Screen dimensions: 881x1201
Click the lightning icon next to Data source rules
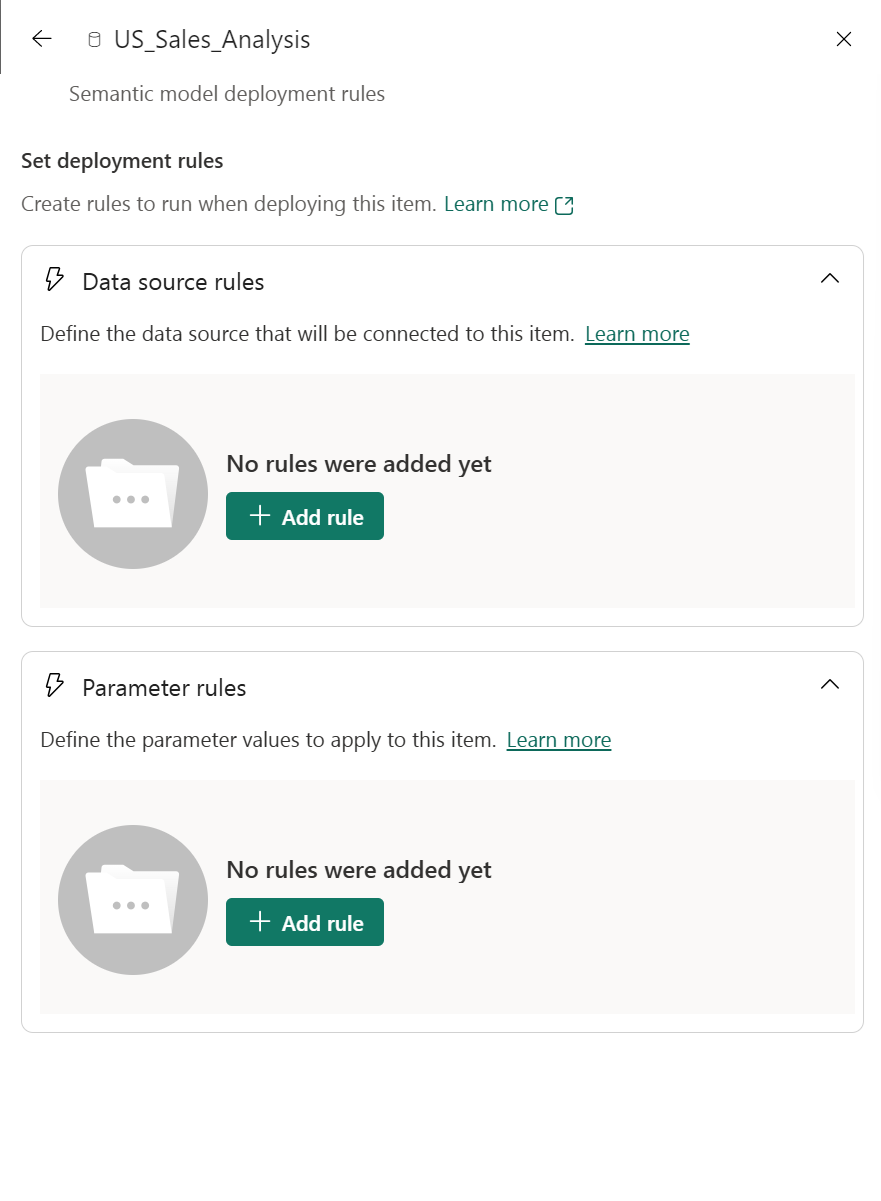(54, 280)
